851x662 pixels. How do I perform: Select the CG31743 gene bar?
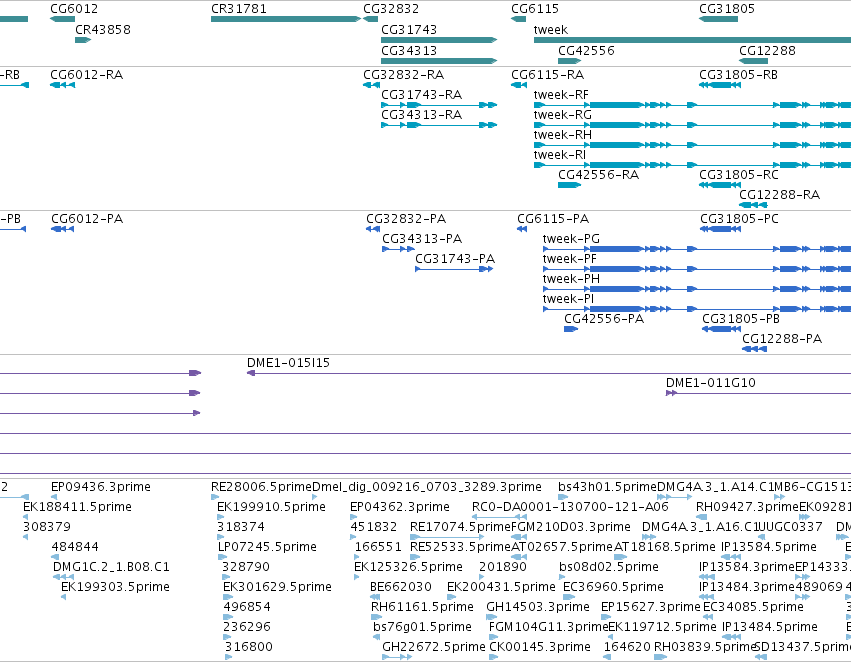439,40
